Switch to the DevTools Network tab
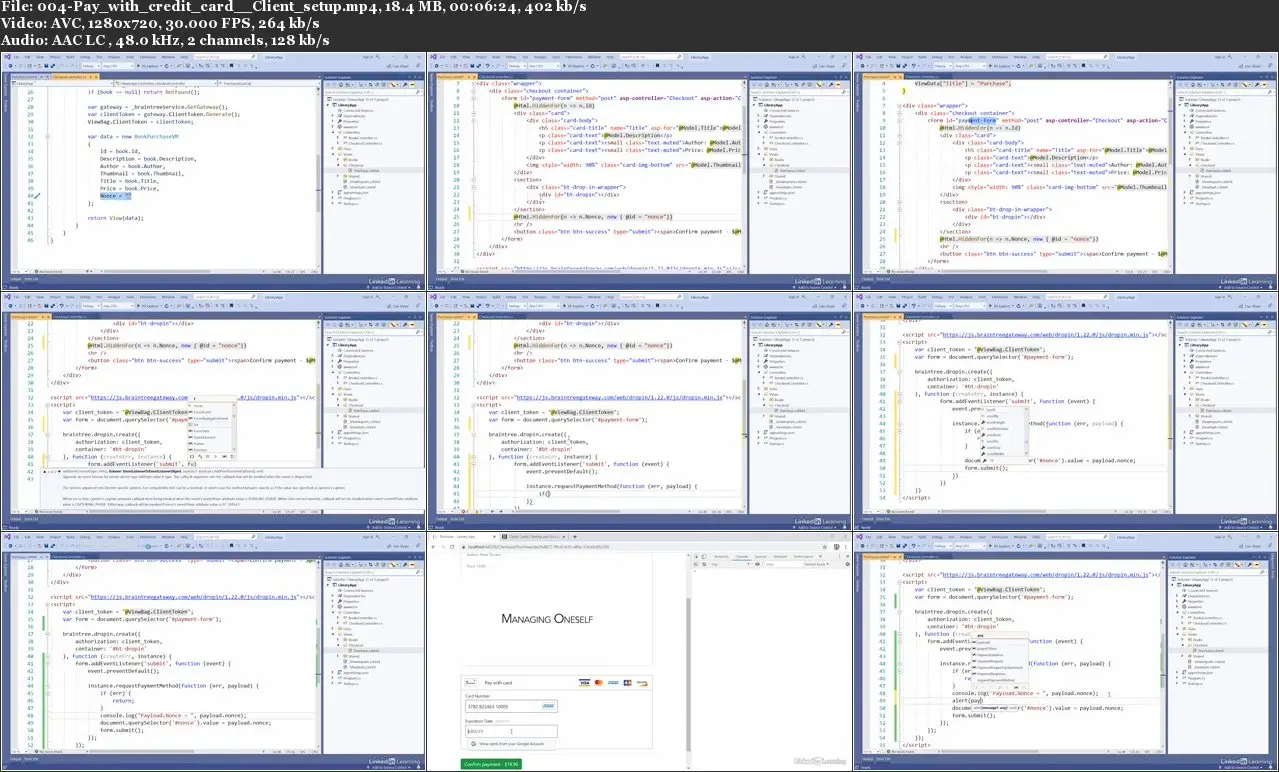 (x=782, y=555)
